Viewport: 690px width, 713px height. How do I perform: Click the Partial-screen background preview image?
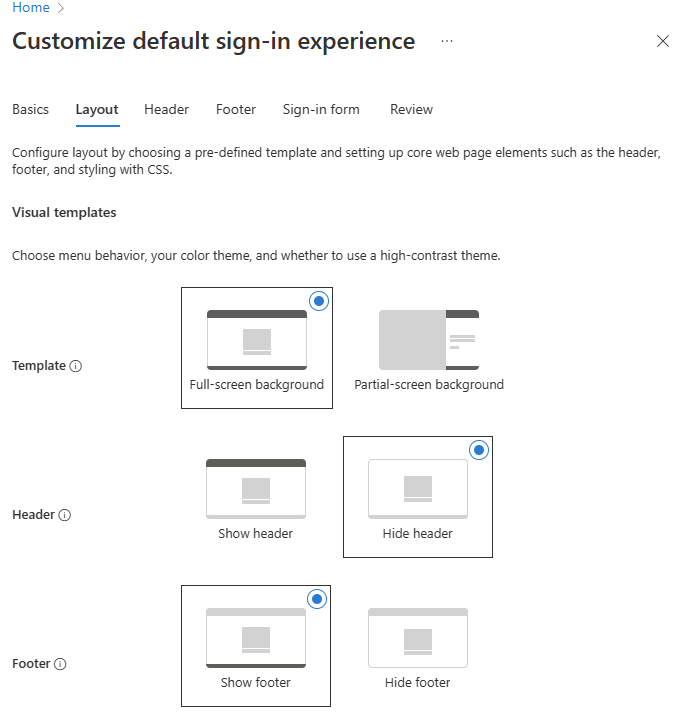tap(429, 340)
